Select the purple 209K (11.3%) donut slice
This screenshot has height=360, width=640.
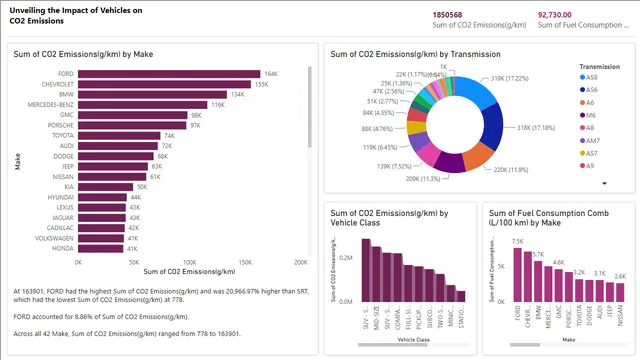click(450, 162)
